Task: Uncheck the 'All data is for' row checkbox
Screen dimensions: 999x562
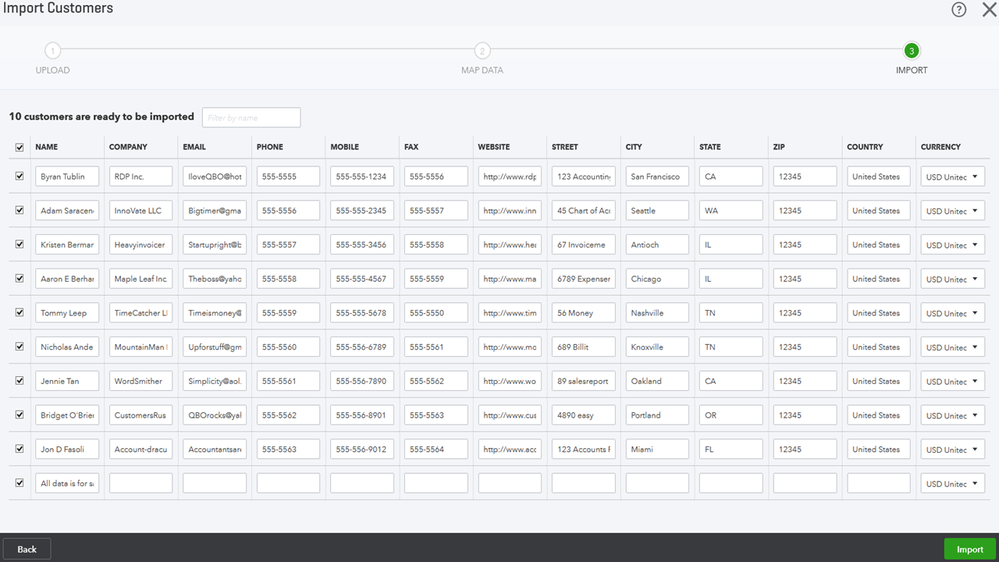Action: click(19, 483)
